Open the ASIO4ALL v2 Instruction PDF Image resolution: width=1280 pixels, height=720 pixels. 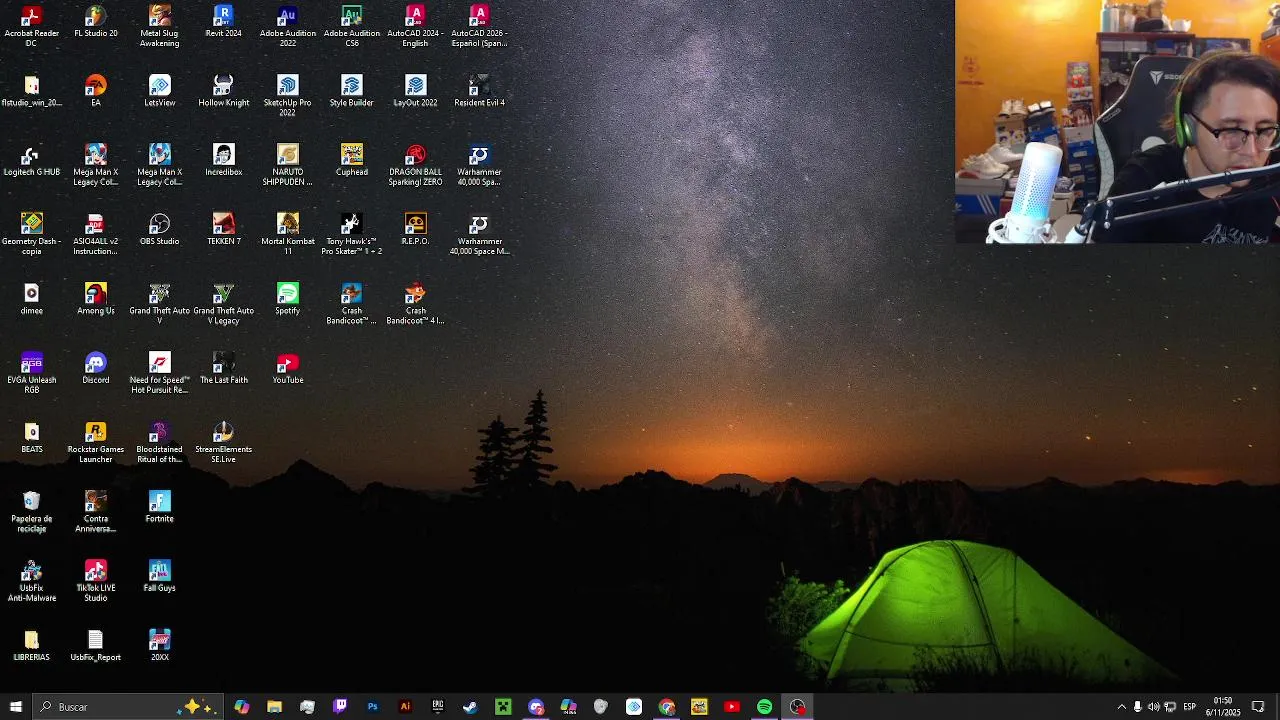coord(96,234)
